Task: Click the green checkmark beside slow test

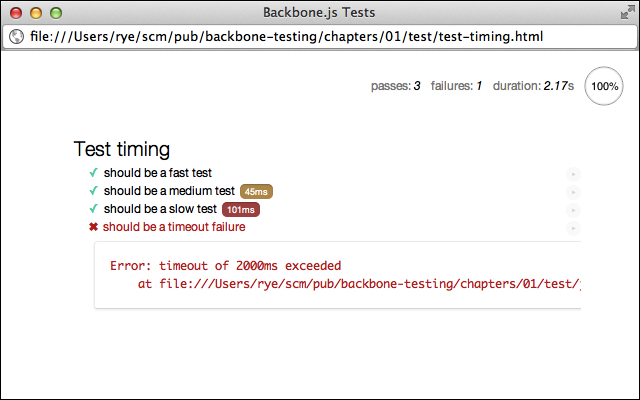Action: click(93, 209)
